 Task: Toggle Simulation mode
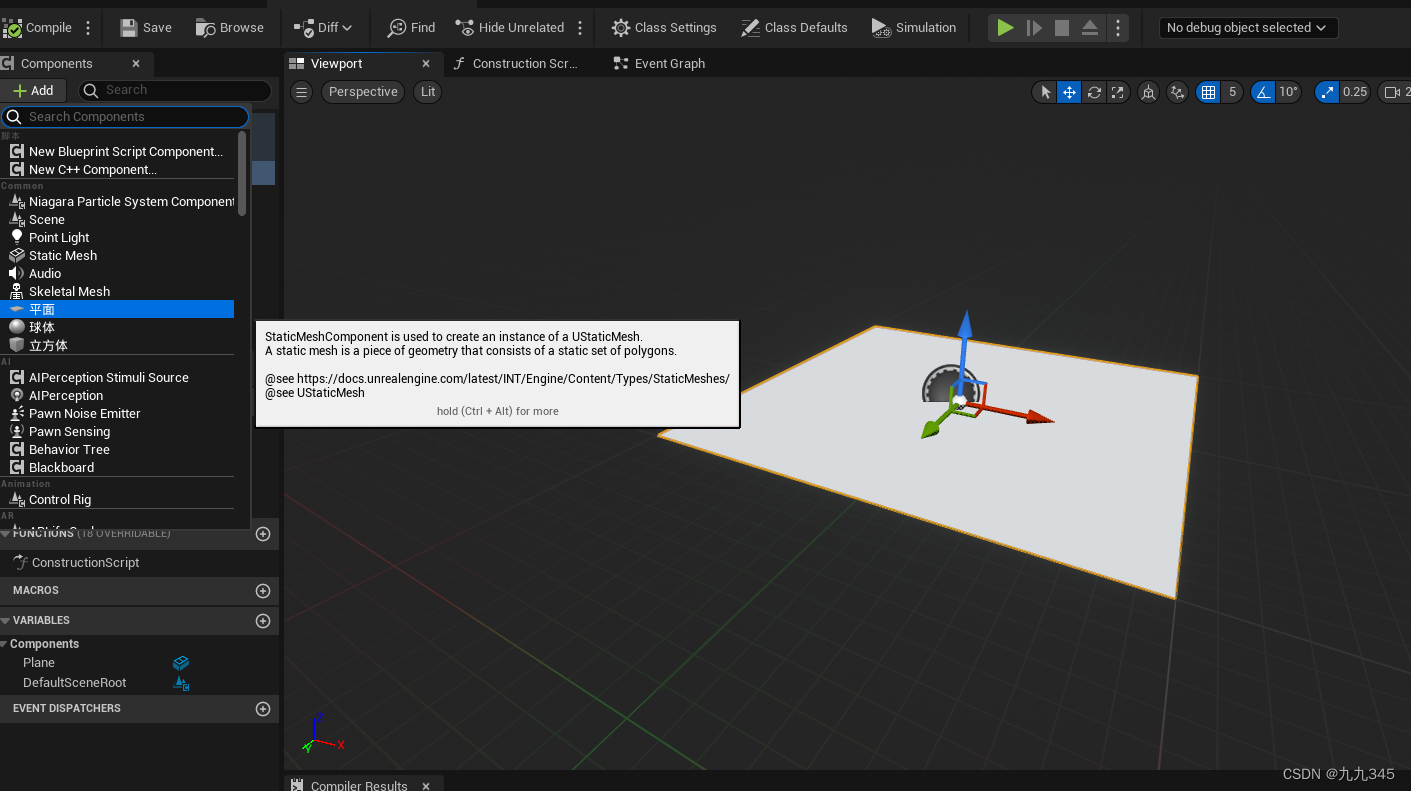914,28
